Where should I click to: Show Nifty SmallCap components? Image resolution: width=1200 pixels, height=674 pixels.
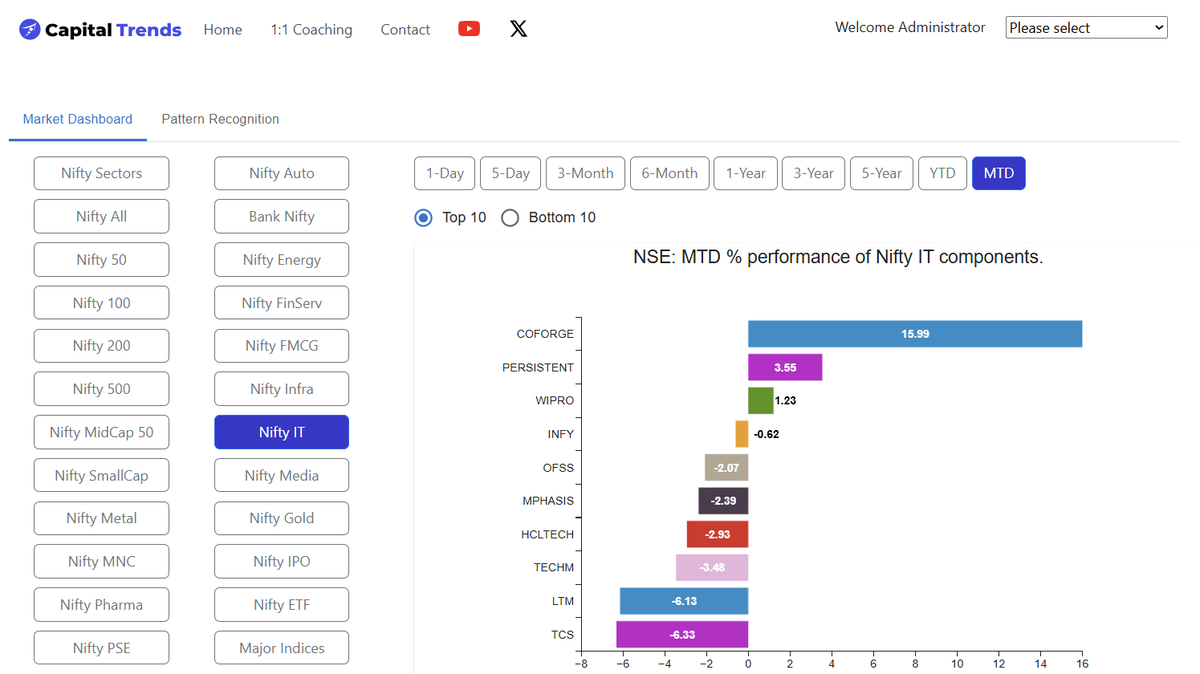[x=101, y=475]
